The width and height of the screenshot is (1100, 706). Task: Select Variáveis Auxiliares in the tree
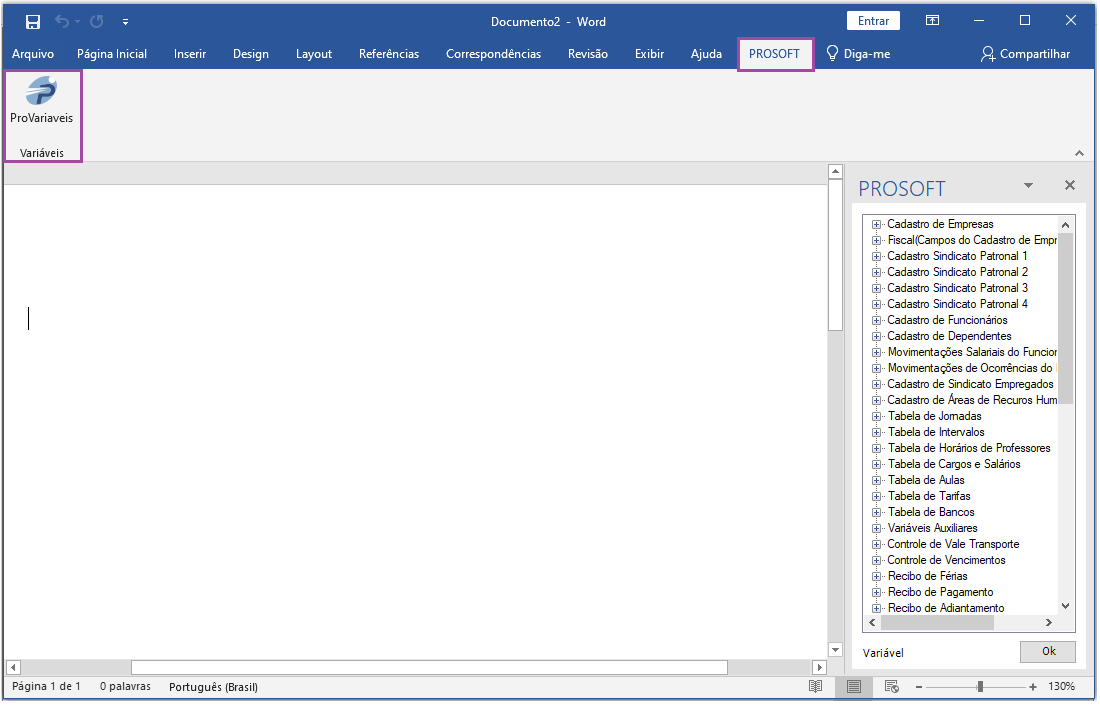tap(932, 528)
